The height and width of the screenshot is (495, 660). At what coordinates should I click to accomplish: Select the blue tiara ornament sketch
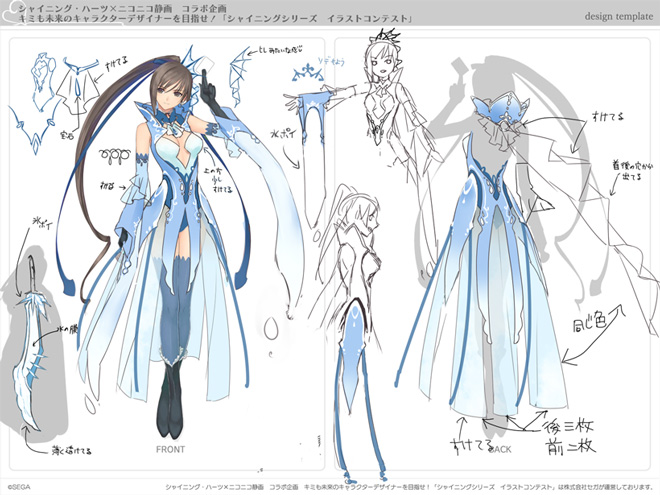click(308, 74)
